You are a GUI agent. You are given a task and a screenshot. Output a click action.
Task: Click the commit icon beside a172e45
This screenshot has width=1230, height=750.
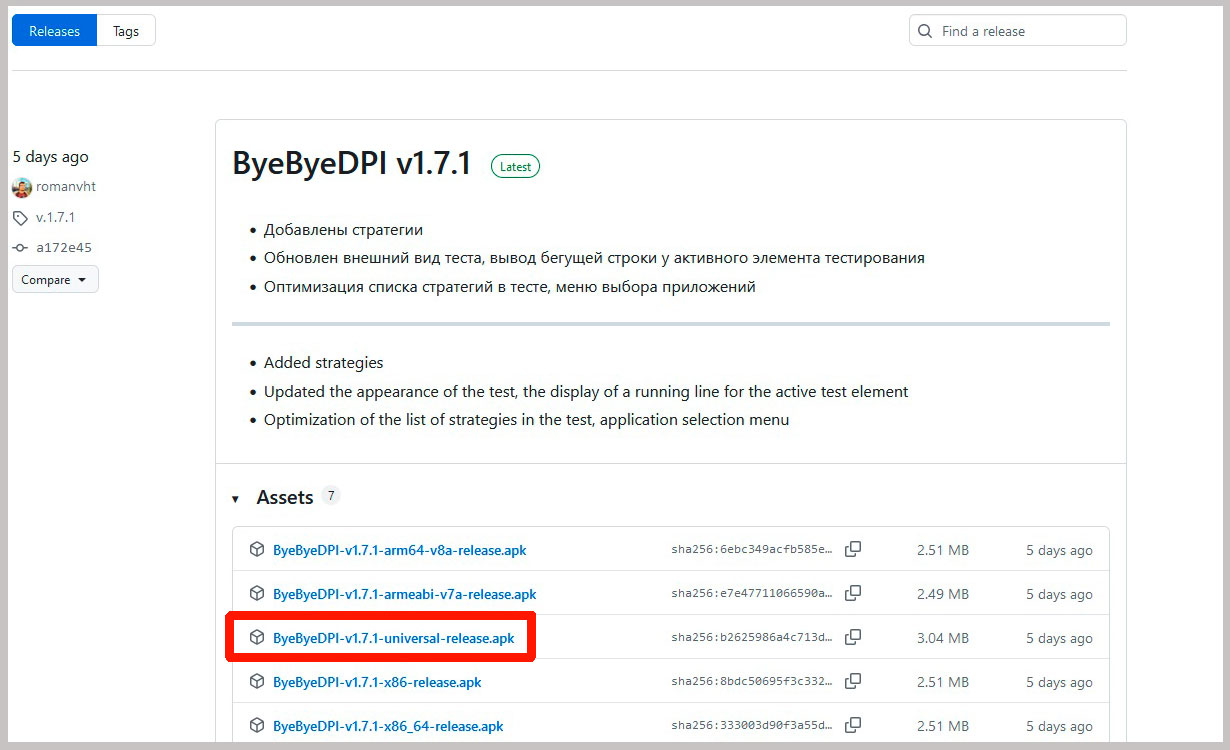[x=21, y=248]
